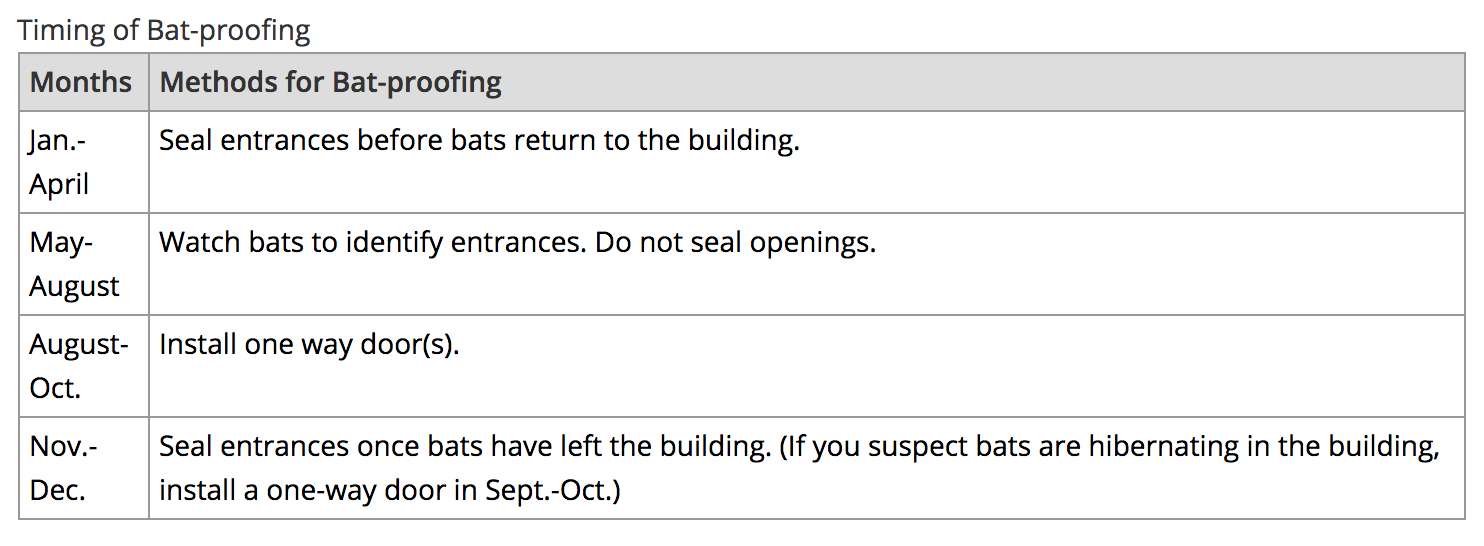Click "Seal entrances before bats return" text

click(x=400, y=140)
